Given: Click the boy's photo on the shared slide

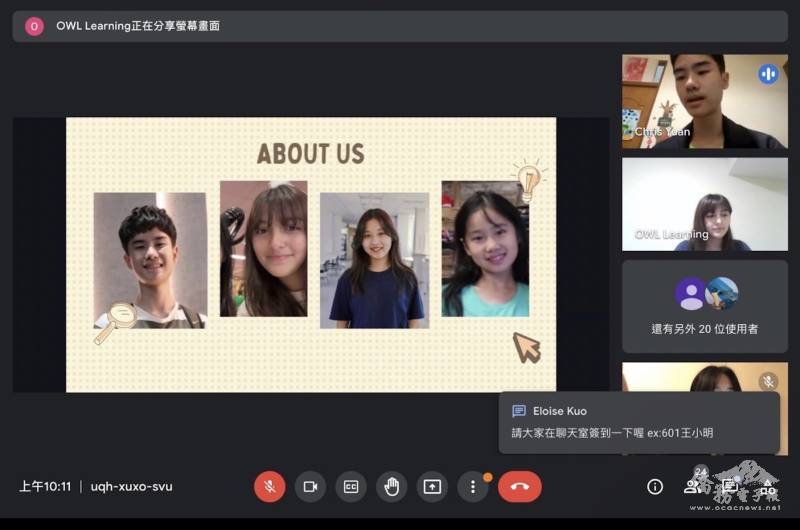Looking at the screenshot, I should 151,260.
